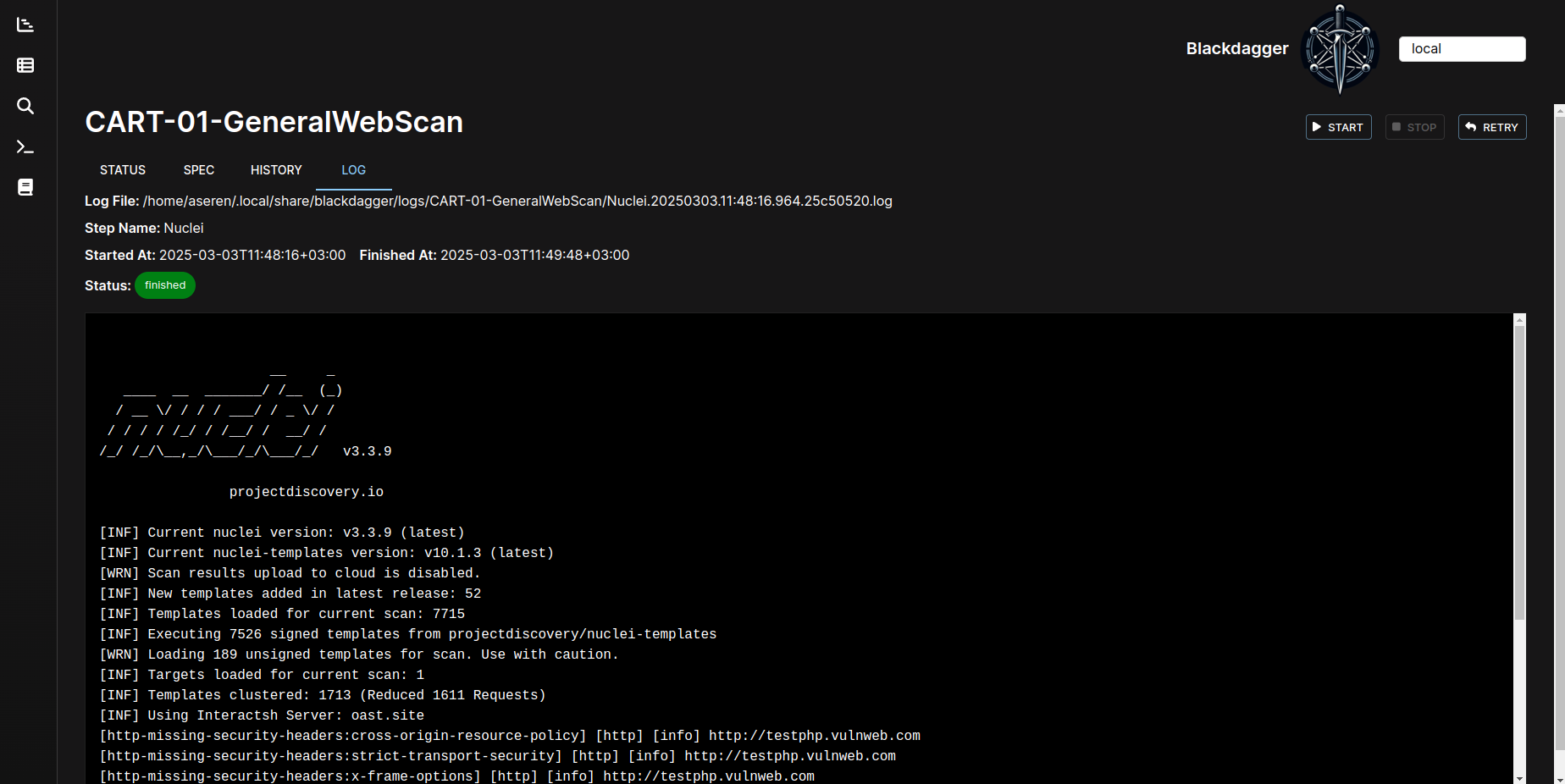
Task: Click the Finished At timestamp 11:49:48
Action: 535,256
